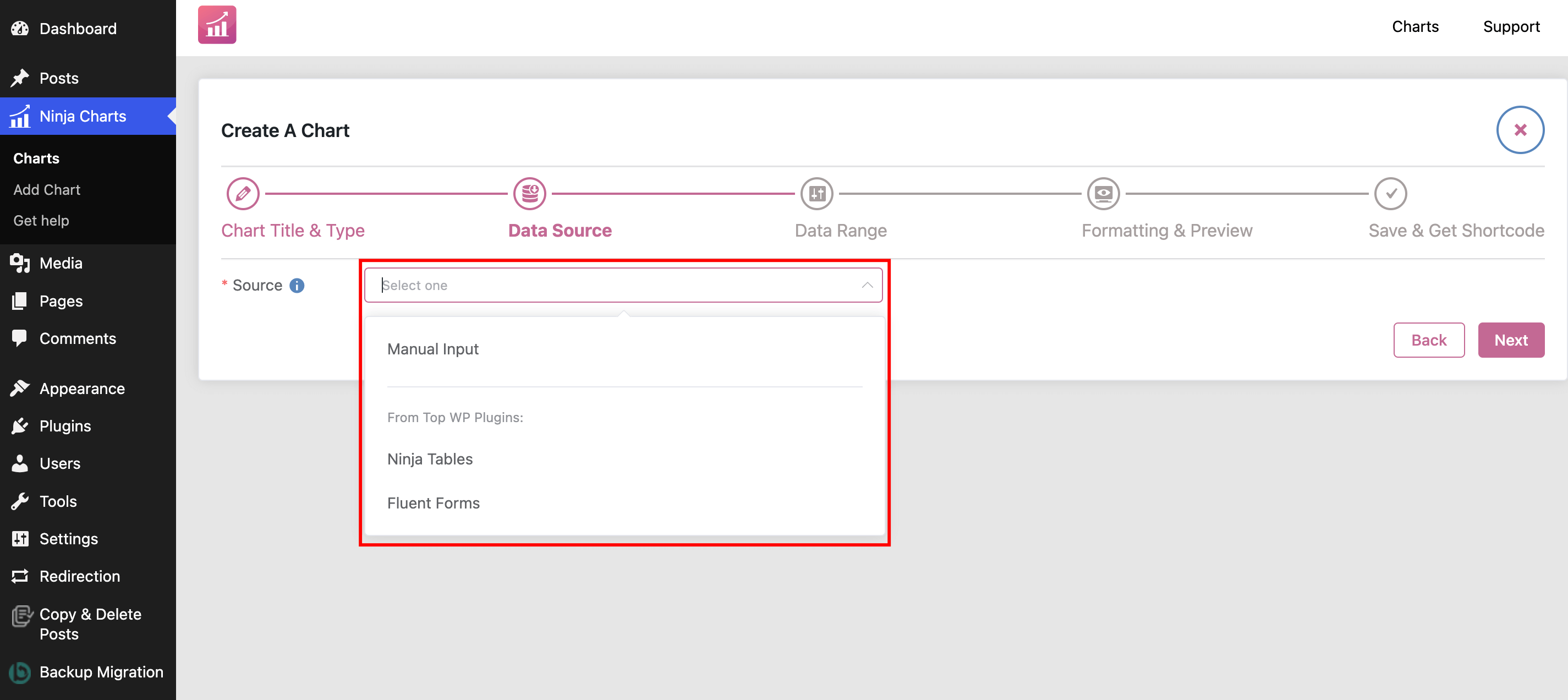The image size is (1568, 700).
Task: Select the Data Source step label
Action: click(560, 230)
